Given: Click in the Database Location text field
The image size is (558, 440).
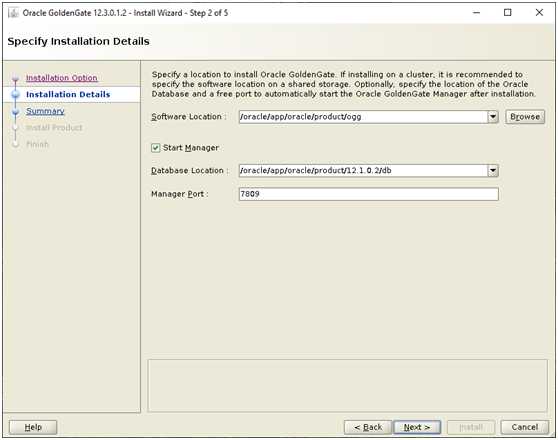Looking at the screenshot, I should [363, 171].
